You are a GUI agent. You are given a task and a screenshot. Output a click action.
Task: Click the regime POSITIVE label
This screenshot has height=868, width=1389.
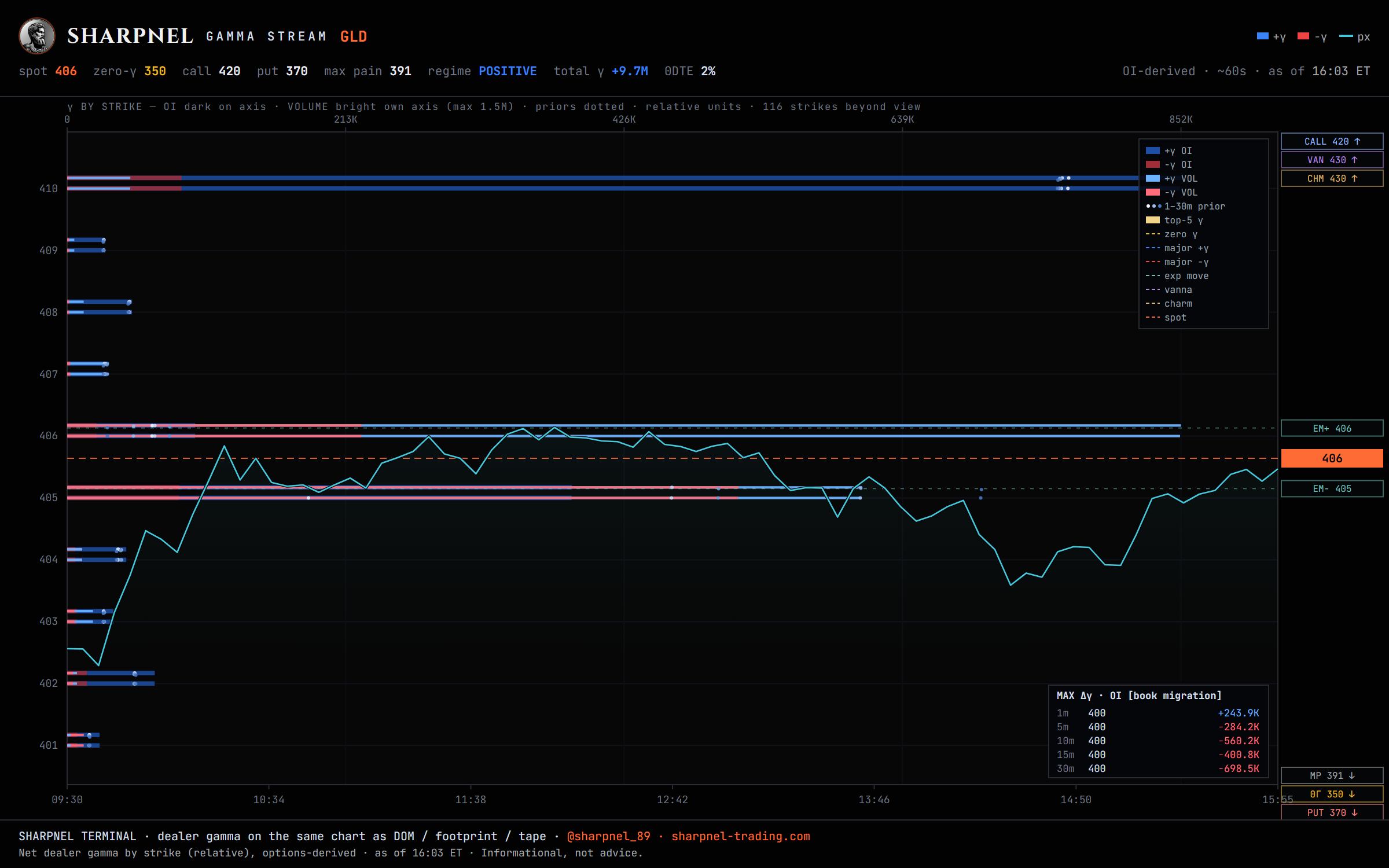[x=508, y=71]
